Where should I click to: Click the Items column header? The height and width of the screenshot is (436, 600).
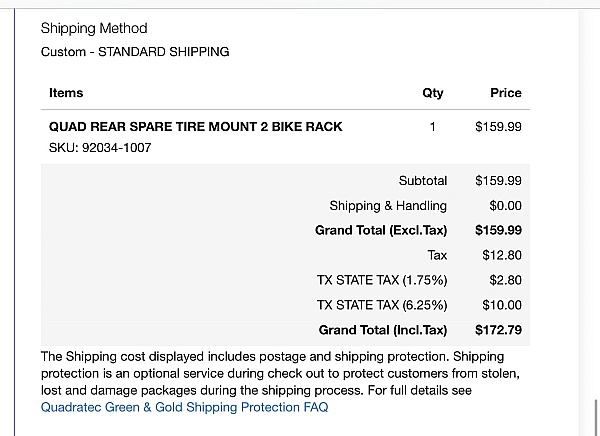click(66, 93)
